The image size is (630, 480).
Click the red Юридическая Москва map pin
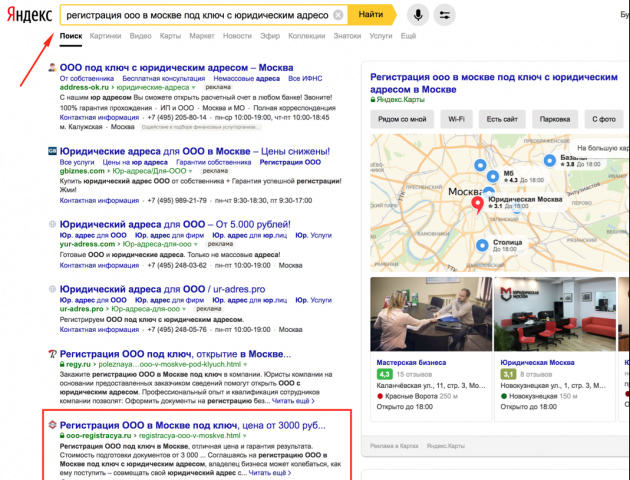pyautogui.click(x=477, y=205)
